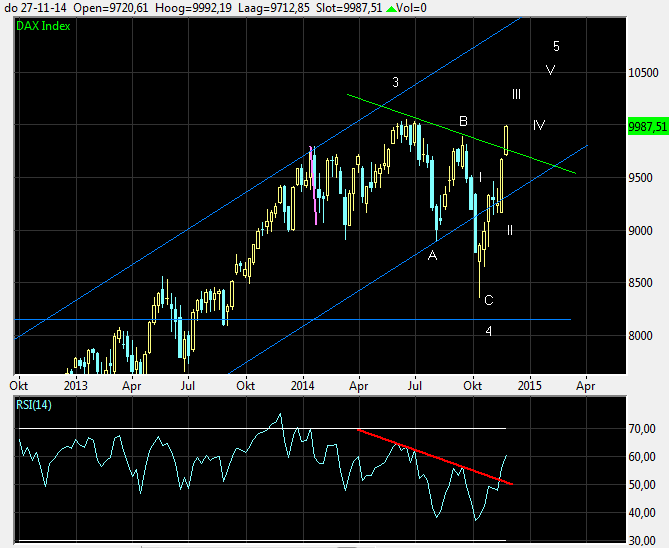Click the 2015 label on time axis
Viewport: 669px width, 548px height.
coord(529,383)
